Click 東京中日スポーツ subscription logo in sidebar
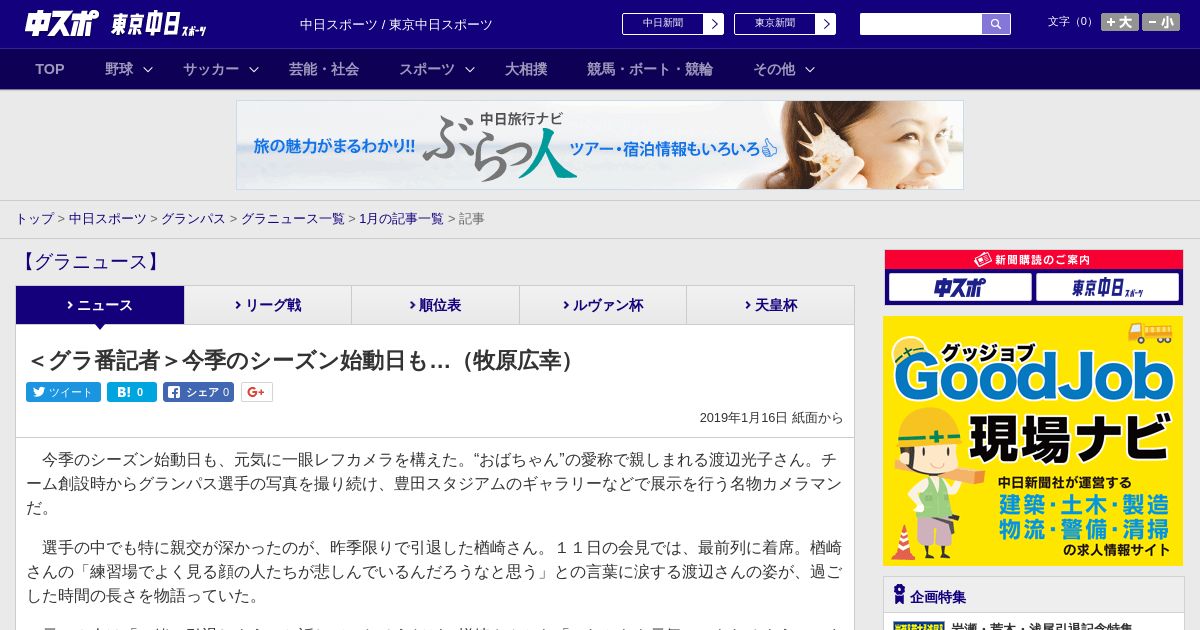 click(1107, 287)
